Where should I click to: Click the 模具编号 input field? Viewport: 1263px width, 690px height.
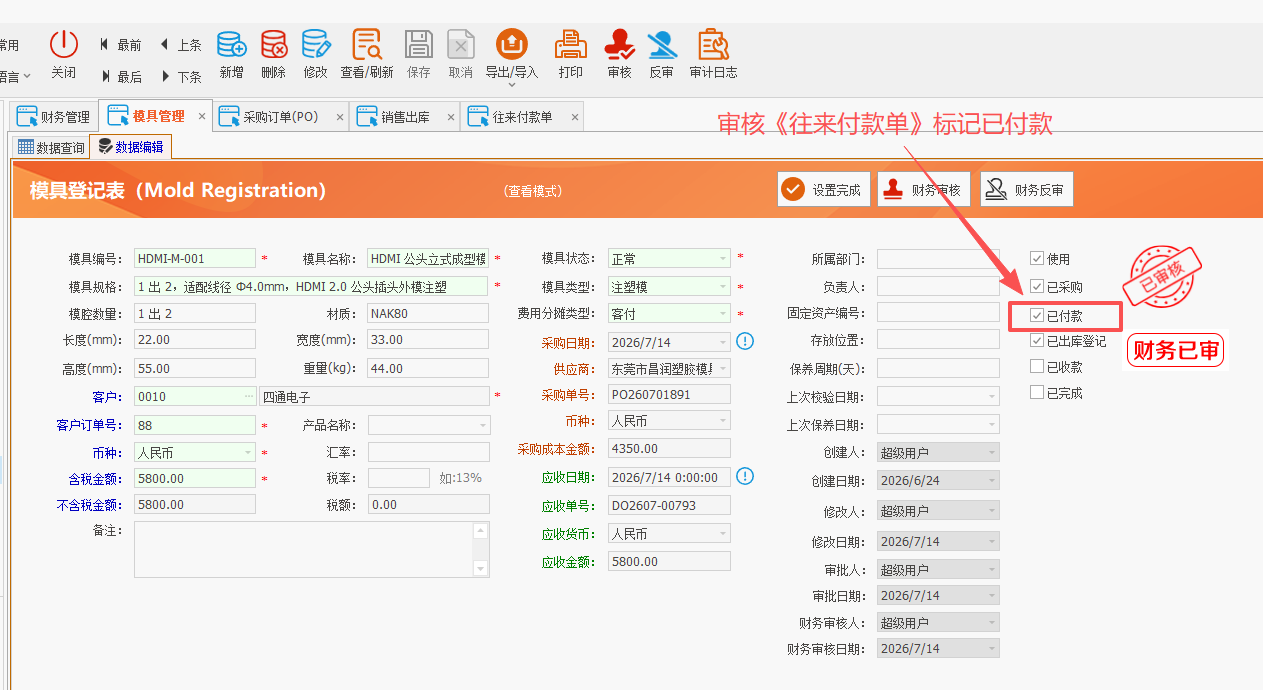pos(195,259)
